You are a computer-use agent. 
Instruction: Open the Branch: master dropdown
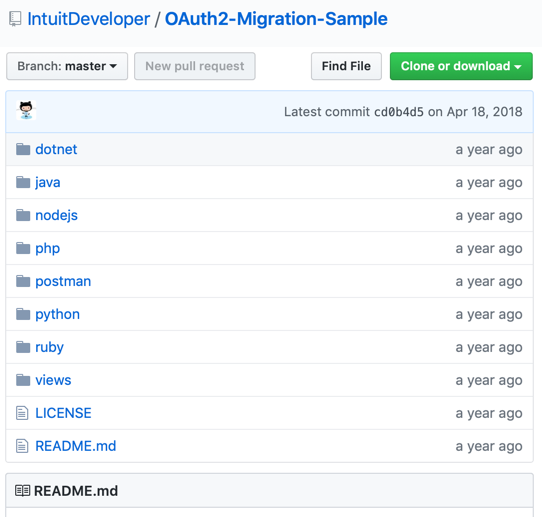[x=67, y=66]
